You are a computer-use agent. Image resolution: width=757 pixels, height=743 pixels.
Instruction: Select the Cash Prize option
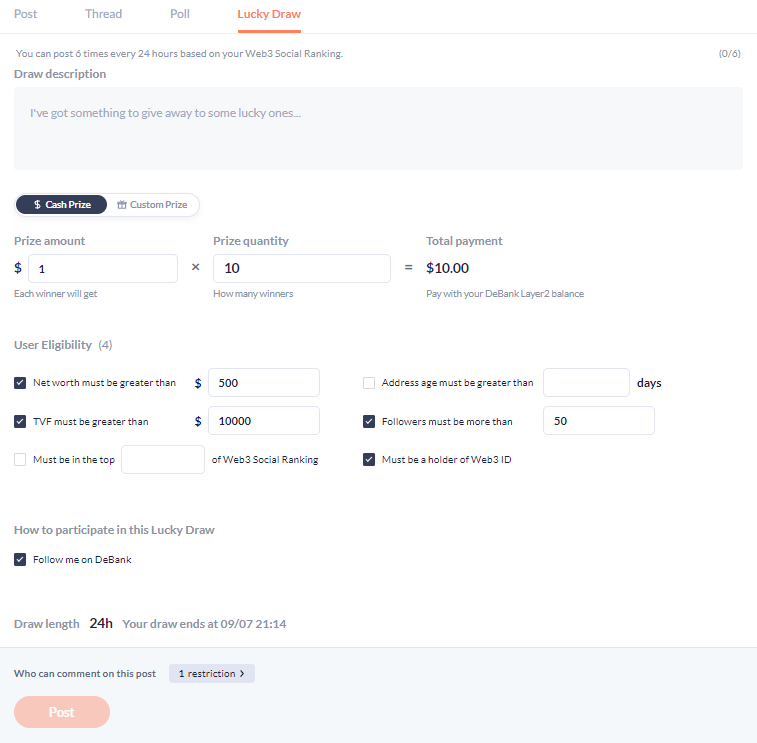tap(62, 204)
